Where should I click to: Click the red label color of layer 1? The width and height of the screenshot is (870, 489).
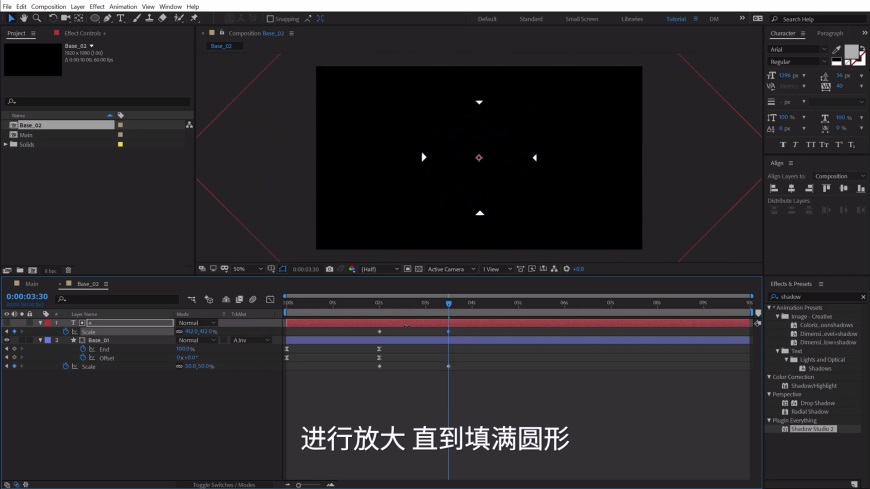[x=48, y=323]
